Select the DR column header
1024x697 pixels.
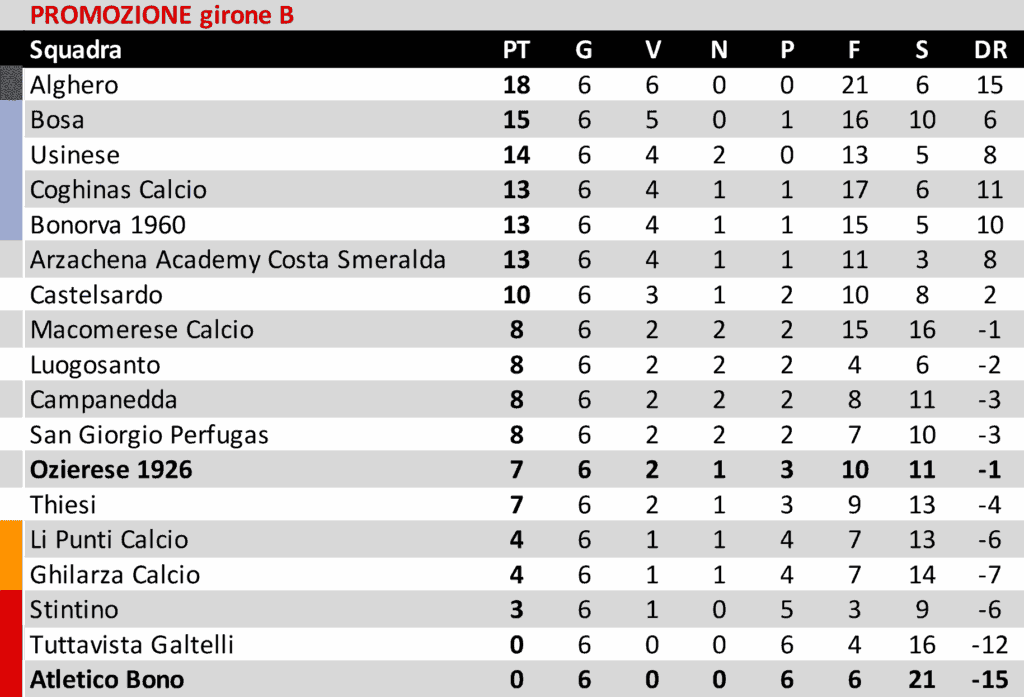point(989,50)
